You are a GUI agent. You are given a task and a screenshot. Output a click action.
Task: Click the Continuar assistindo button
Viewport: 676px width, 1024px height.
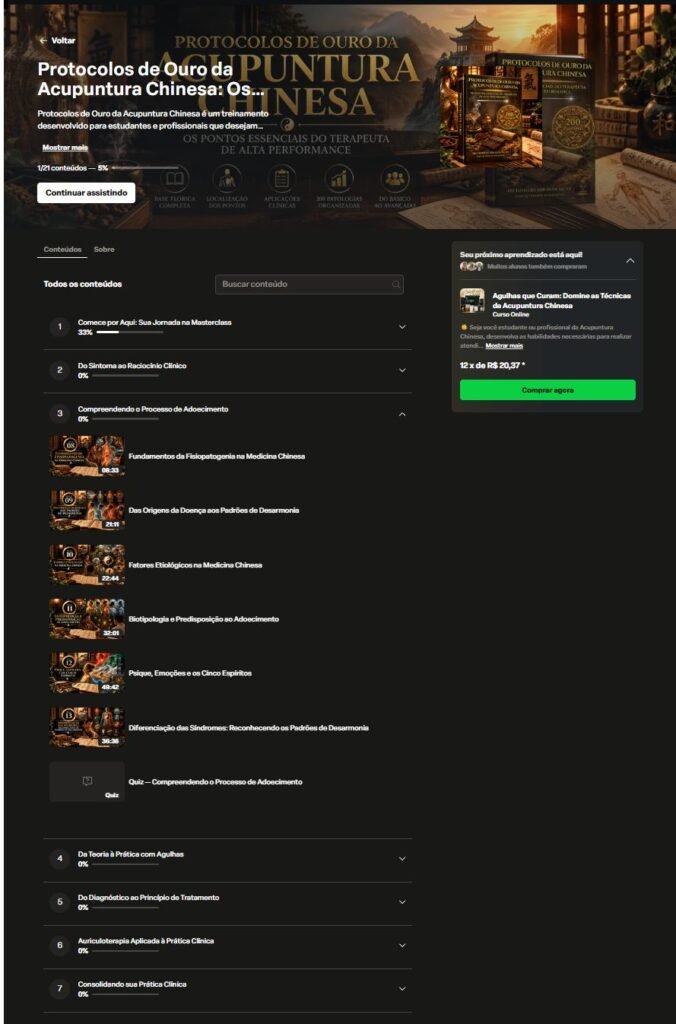tap(86, 193)
